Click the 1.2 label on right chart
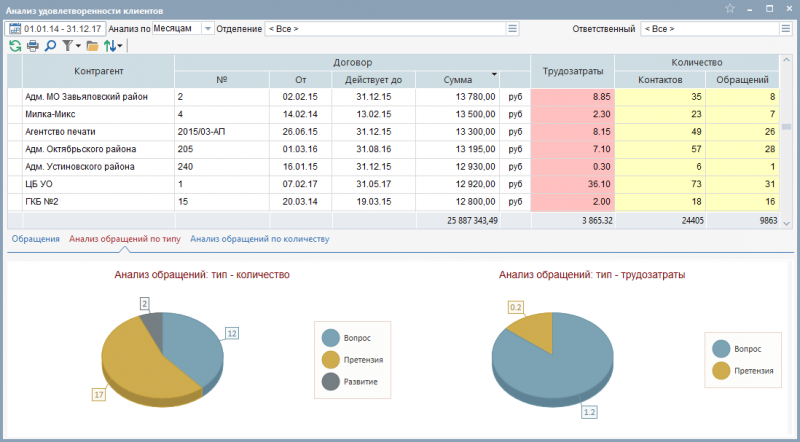Image resolution: width=800 pixels, height=442 pixels. click(x=589, y=412)
